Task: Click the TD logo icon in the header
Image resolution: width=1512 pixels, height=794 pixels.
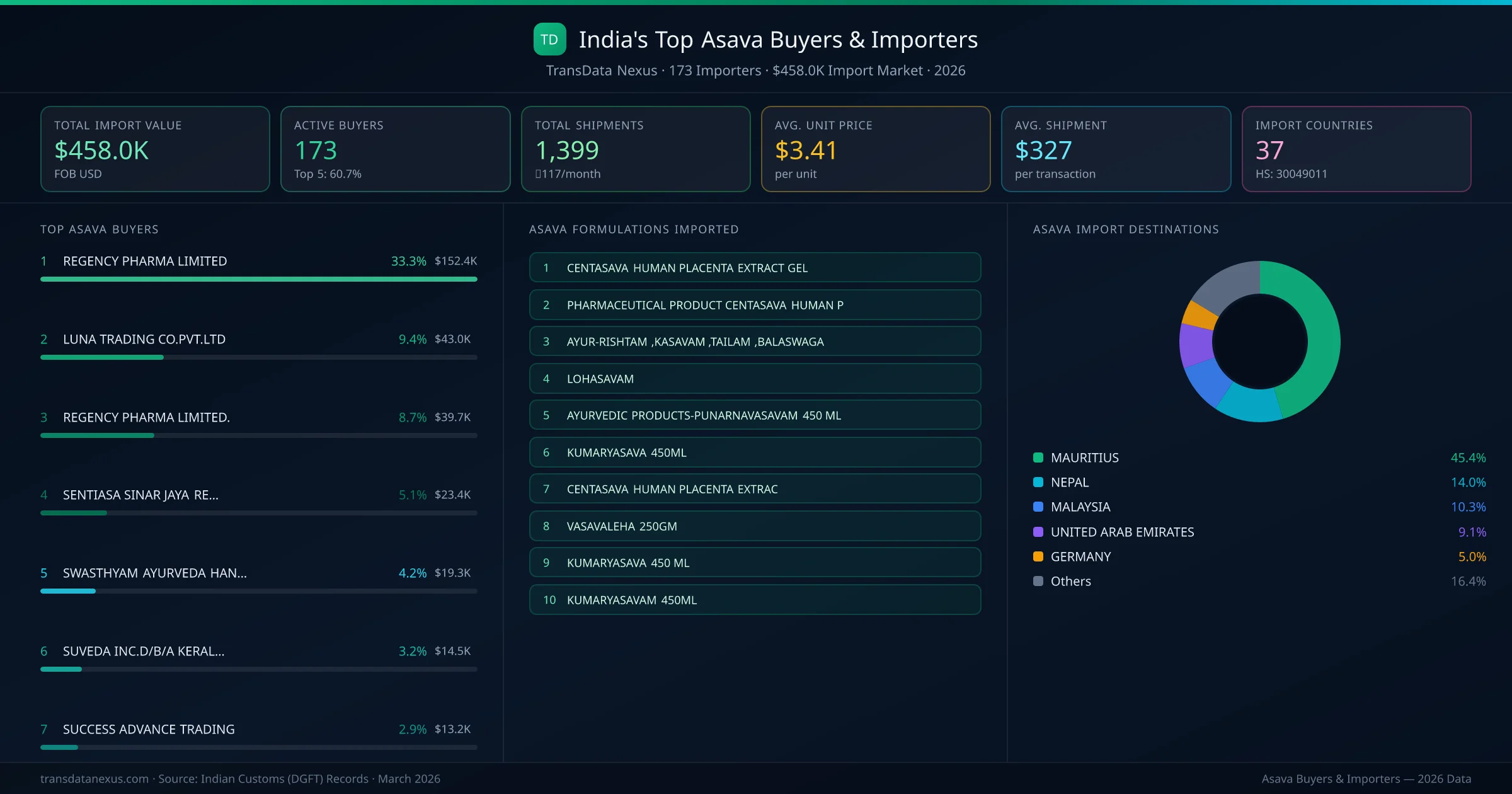Action: pyautogui.click(x=549, y=39)
